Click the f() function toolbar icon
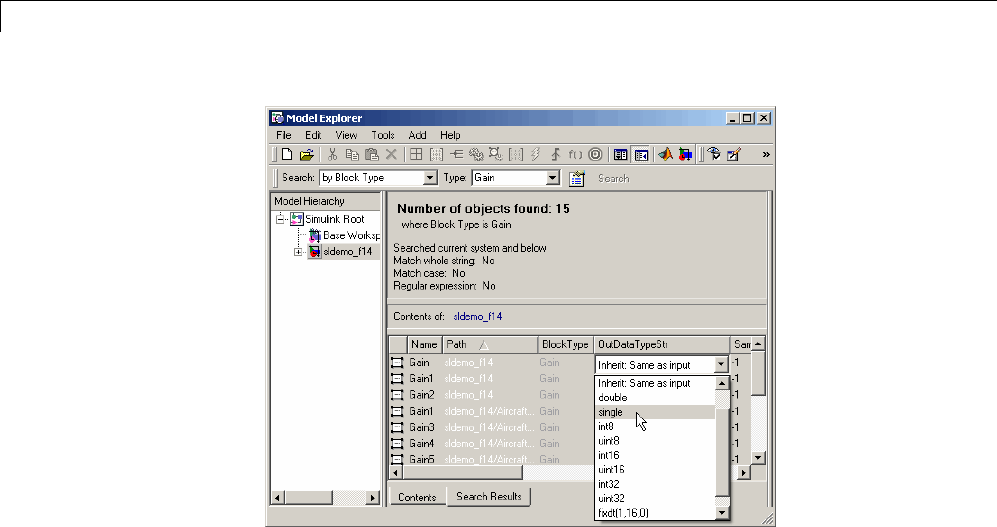This screenshot has width=997, height=527. [575, 154]
